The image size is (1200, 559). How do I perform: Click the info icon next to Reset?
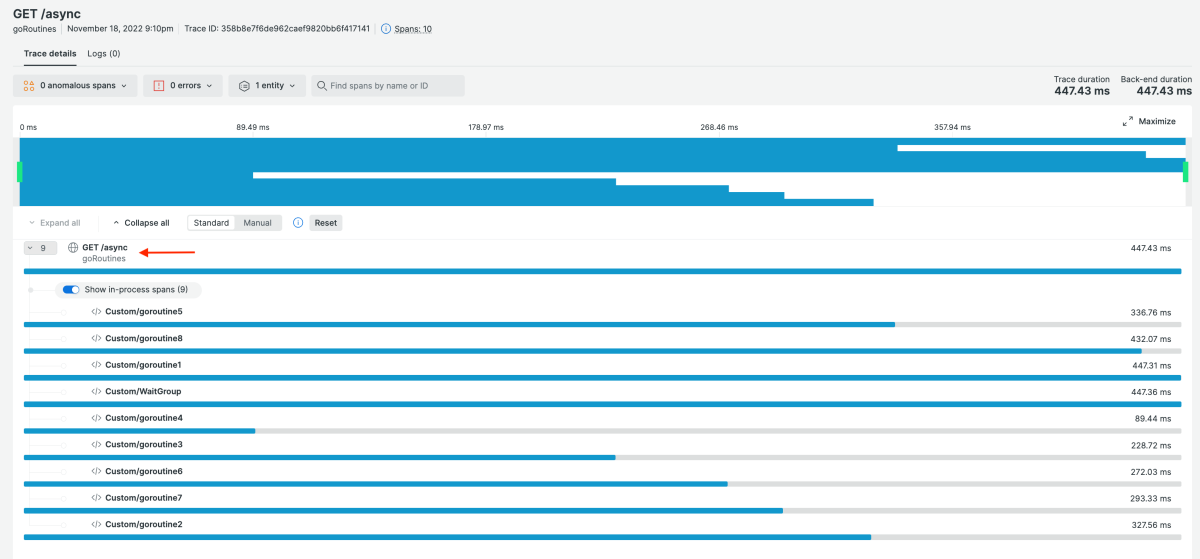pos(298,223)
